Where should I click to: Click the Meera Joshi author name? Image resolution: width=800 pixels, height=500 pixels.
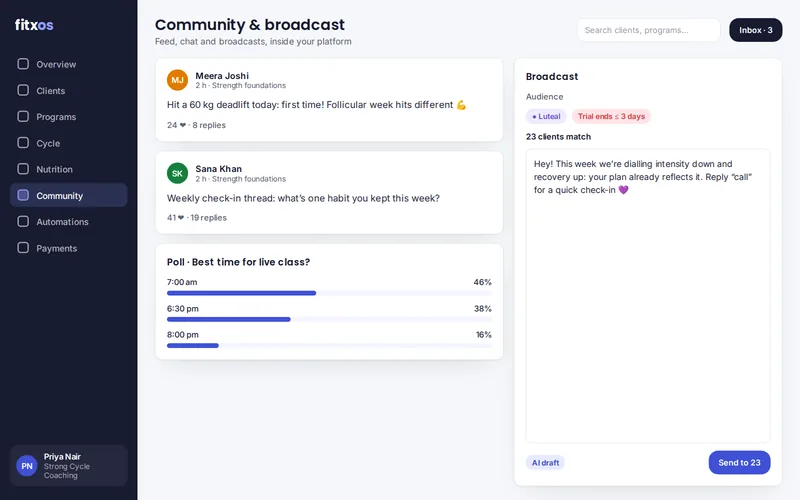[x=222, y=76]
